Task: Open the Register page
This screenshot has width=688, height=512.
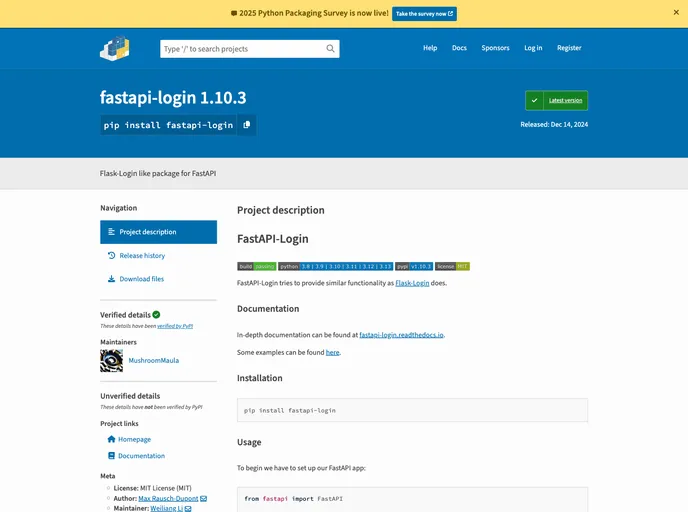Action: tap(569, 48)
